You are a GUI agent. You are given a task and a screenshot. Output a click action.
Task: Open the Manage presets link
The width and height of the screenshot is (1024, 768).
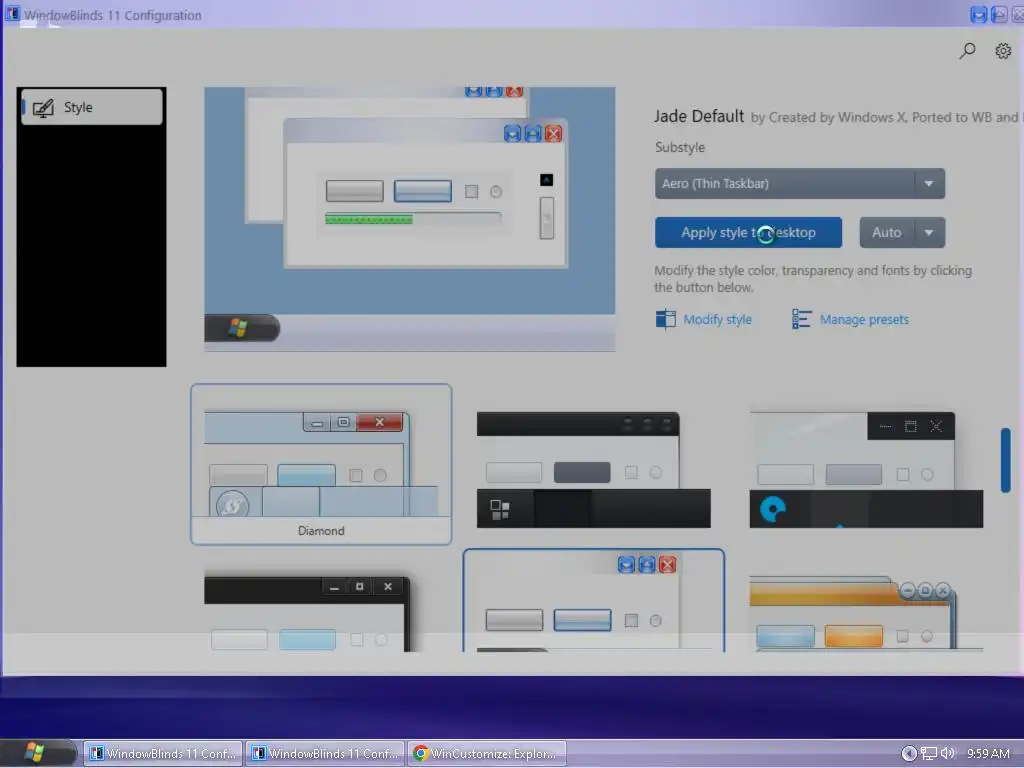pos(864,319)
